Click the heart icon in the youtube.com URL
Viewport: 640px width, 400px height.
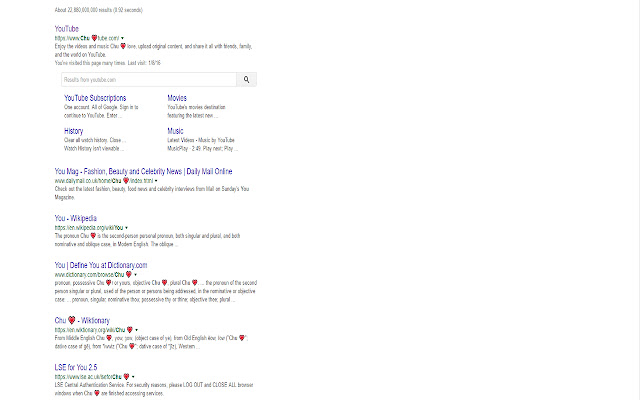click(x=94, y=38)
